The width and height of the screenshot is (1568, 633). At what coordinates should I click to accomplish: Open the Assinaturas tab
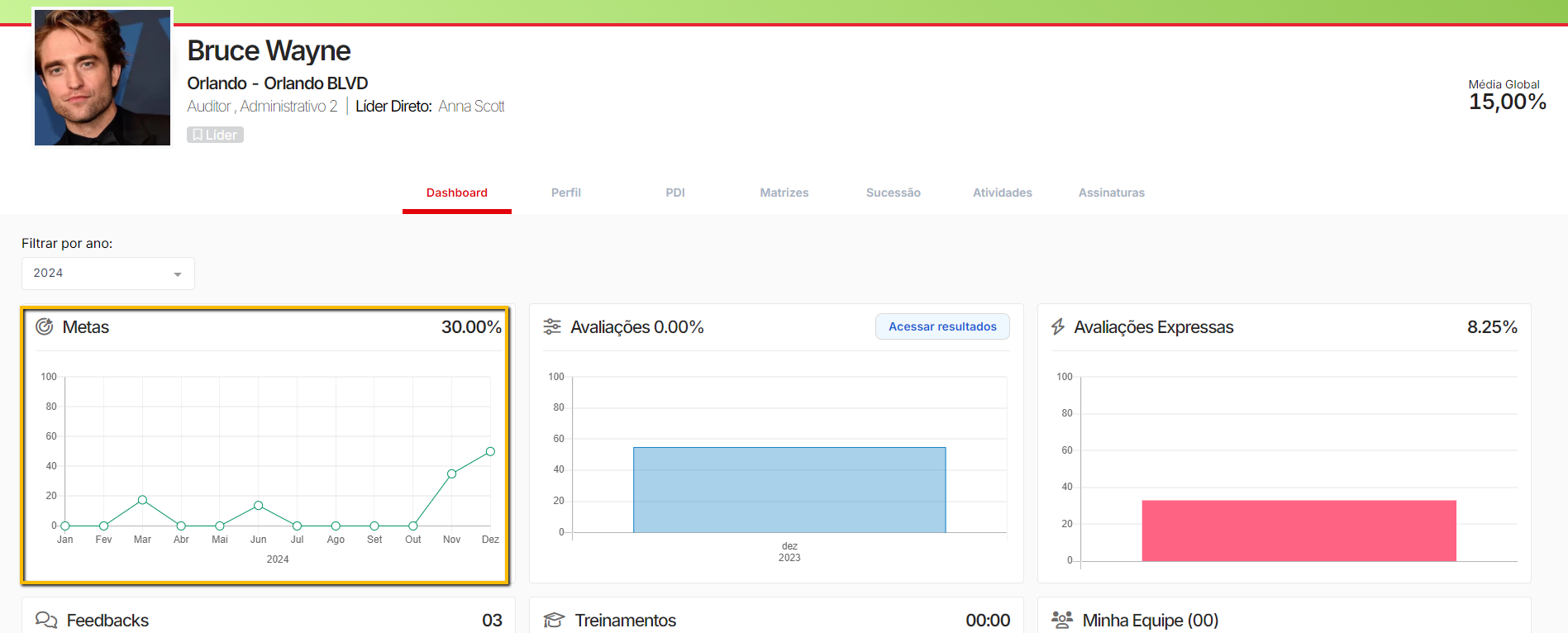pyautogui.click(x=1112, y=193)
